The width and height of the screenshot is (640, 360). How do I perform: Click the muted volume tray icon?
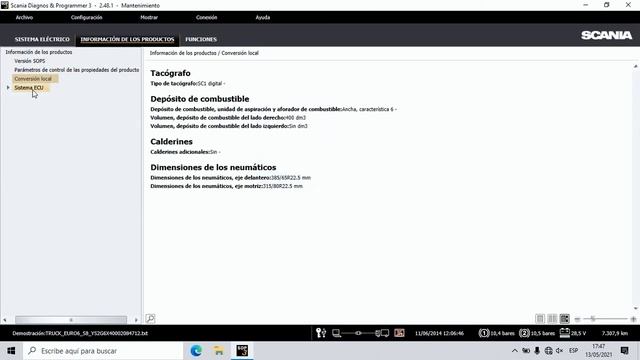(560, 351)
